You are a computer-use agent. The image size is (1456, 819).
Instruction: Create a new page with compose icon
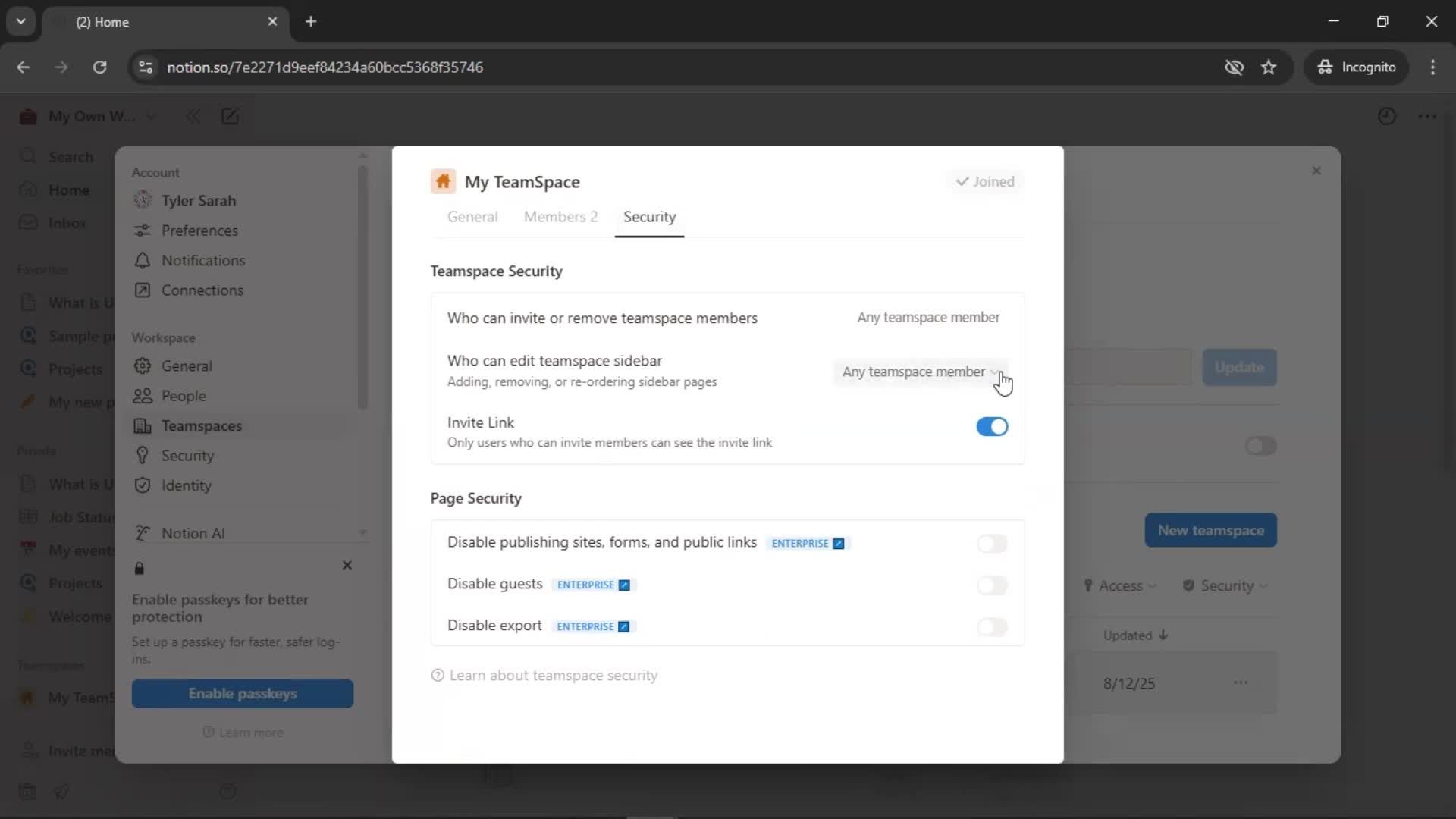230,117
